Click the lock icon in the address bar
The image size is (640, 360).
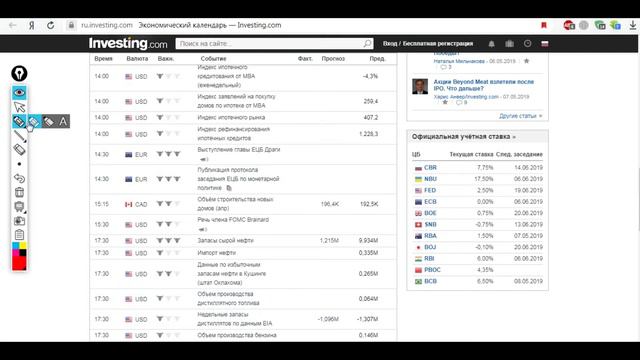(x=71, y=25)
